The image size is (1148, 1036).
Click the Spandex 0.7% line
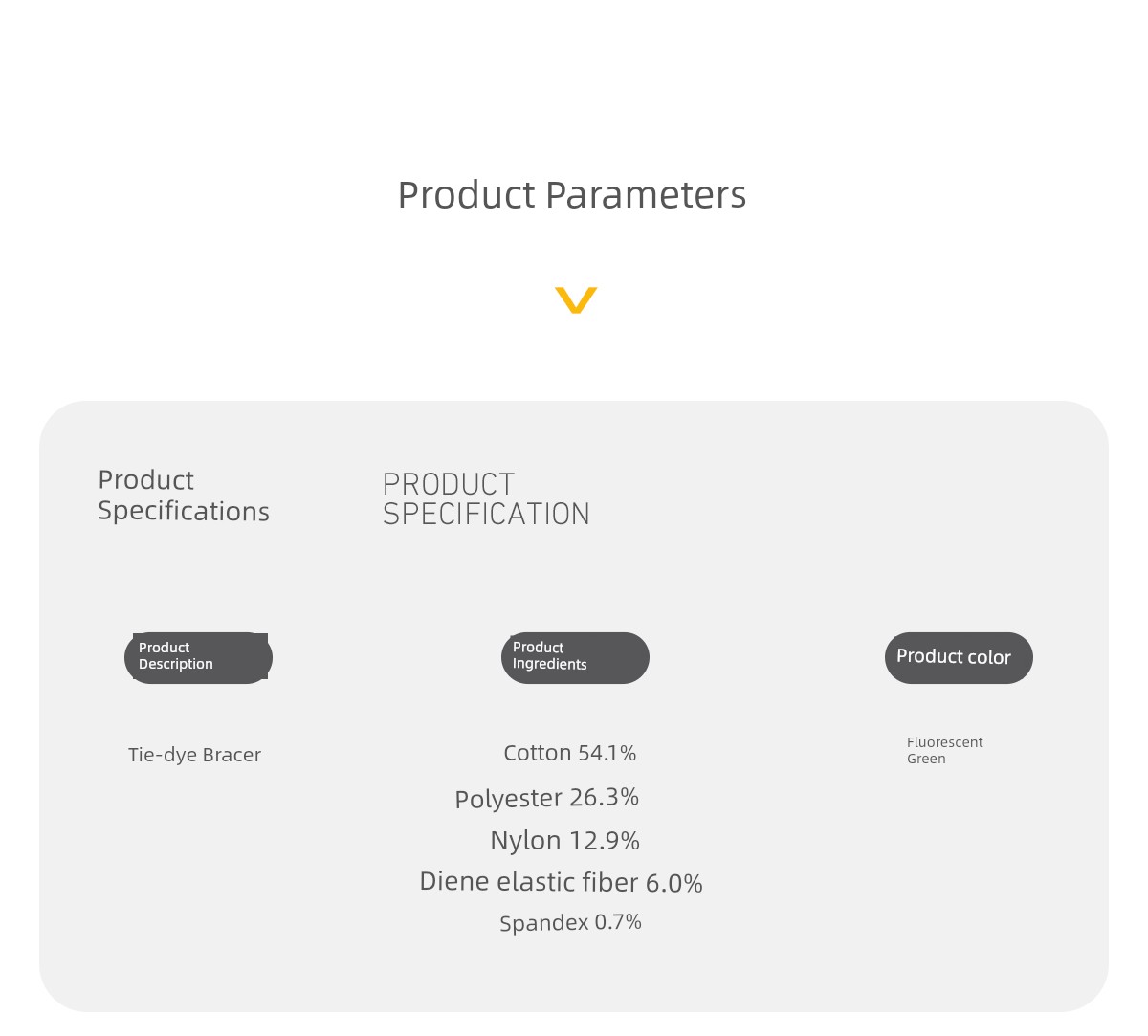(571, 923)
